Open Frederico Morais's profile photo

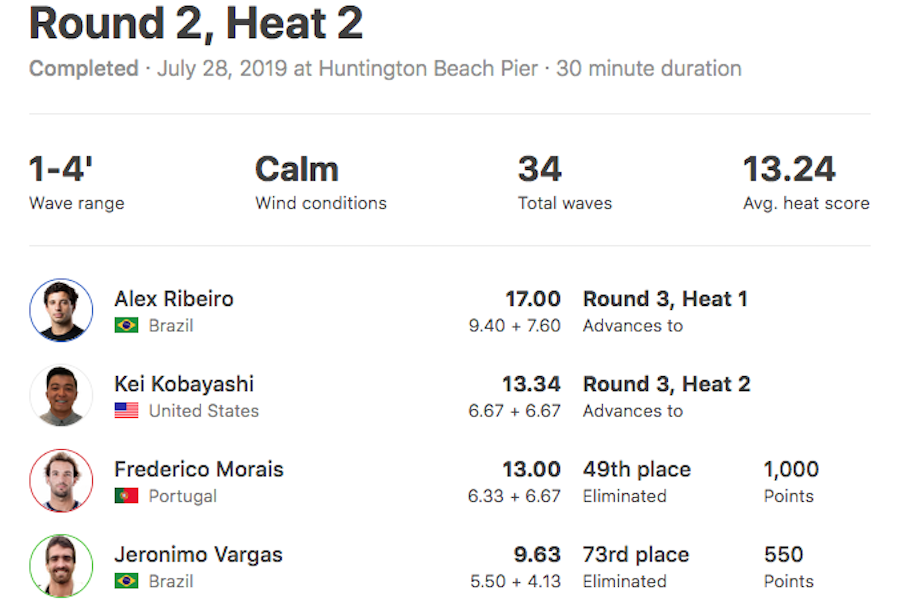pyautogui.click(x=61, y=481)
